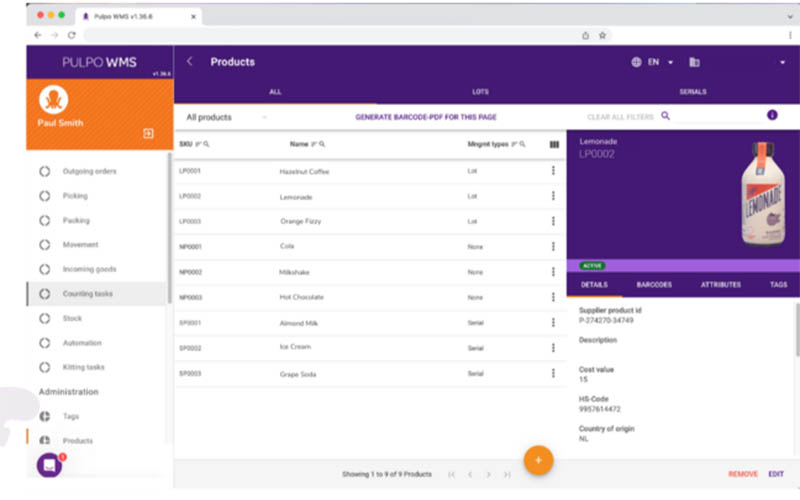Open the more options menu for Milkshake
Screen dimensions: 800x500
pos(553,272)
